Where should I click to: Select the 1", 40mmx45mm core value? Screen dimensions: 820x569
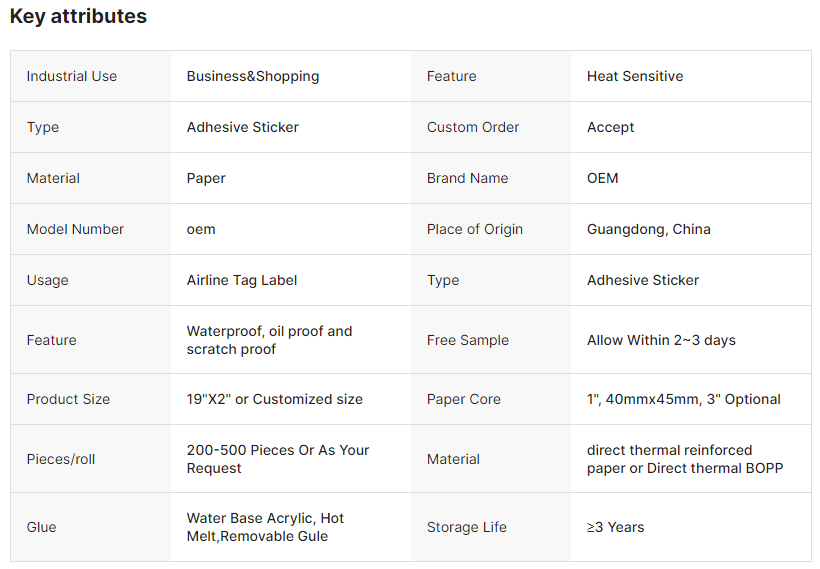point(684,399)
